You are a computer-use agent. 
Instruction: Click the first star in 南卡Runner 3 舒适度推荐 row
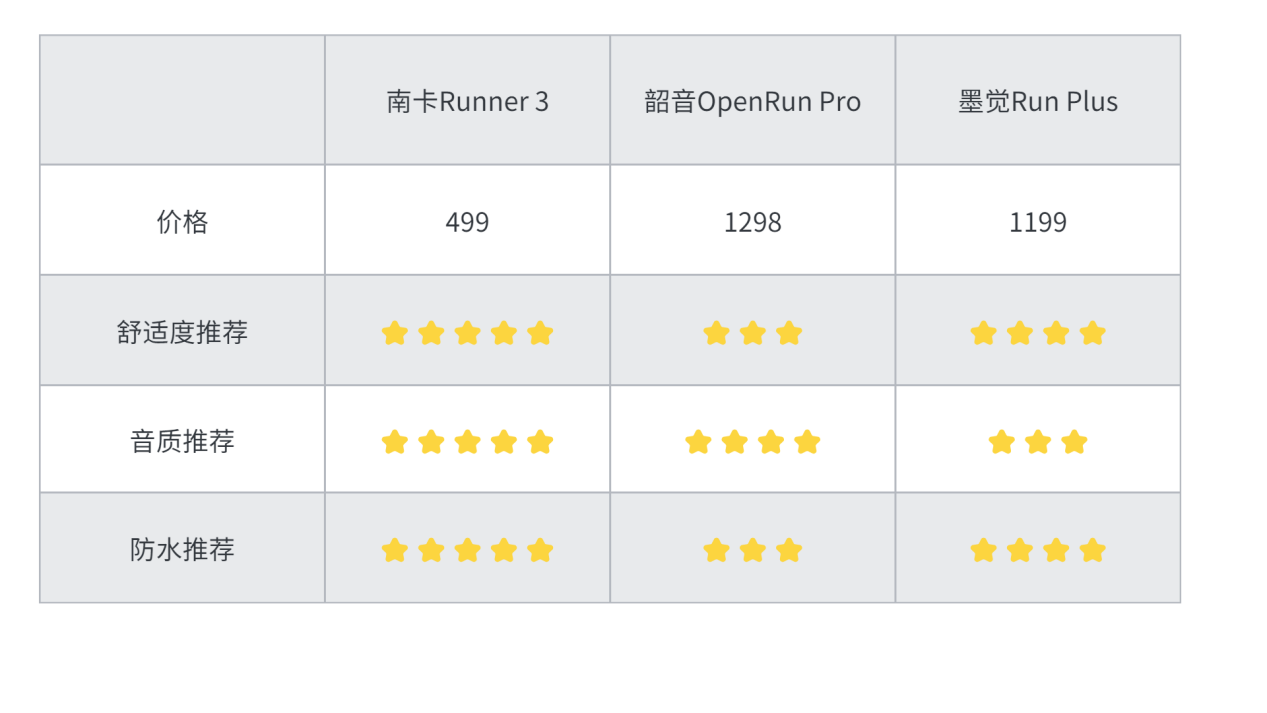point(395,333)
